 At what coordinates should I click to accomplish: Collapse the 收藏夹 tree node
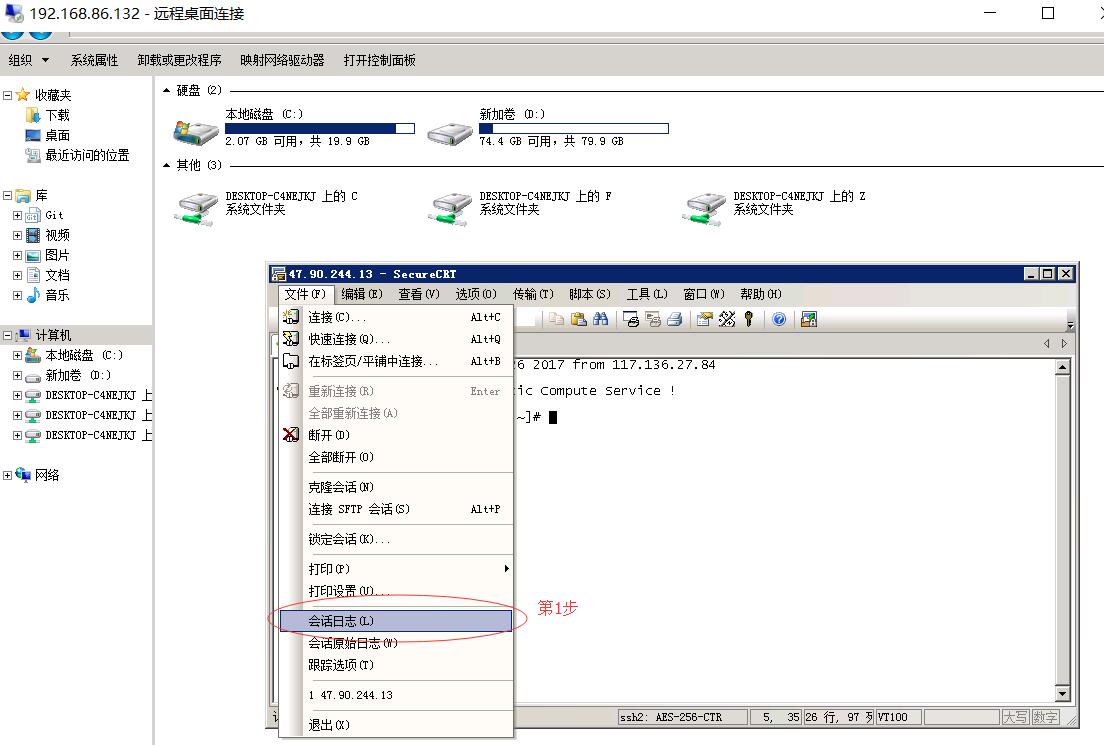(7, 95)
